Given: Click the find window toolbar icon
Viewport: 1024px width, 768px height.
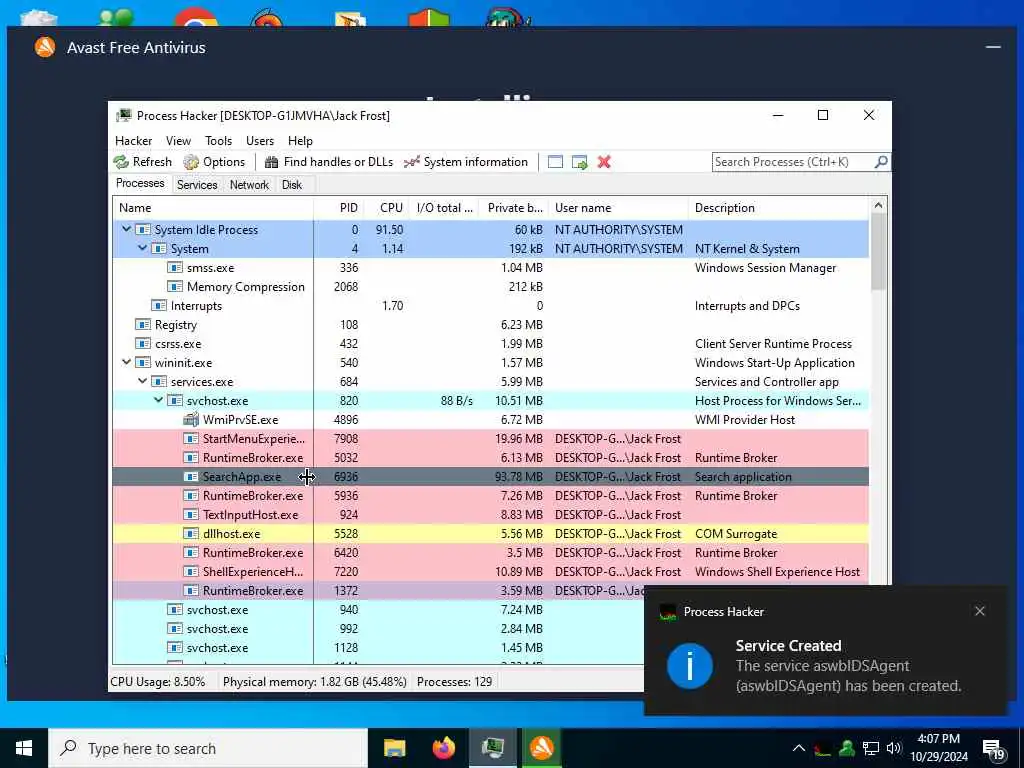Looking at the screenshot, I should pos(555,162).
